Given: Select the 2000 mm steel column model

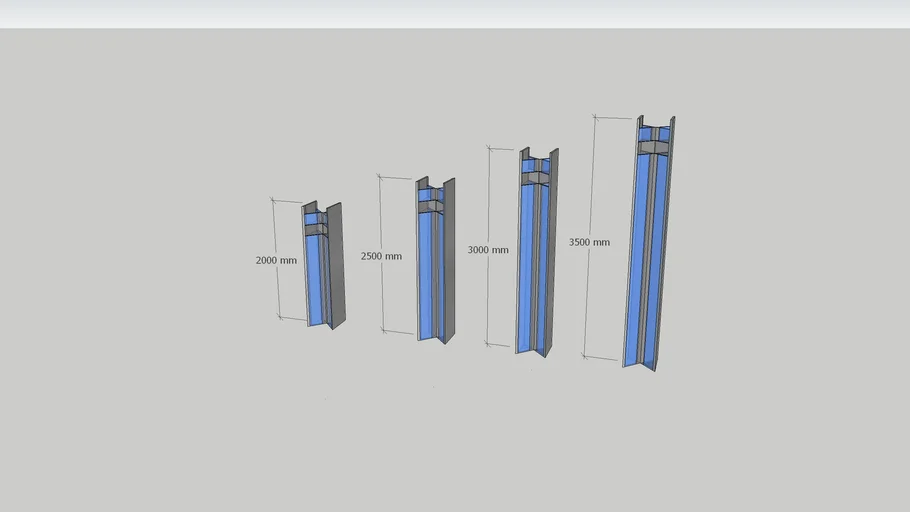Looking at the screenshot, I should pyautogui.click(x=323, y=265).
